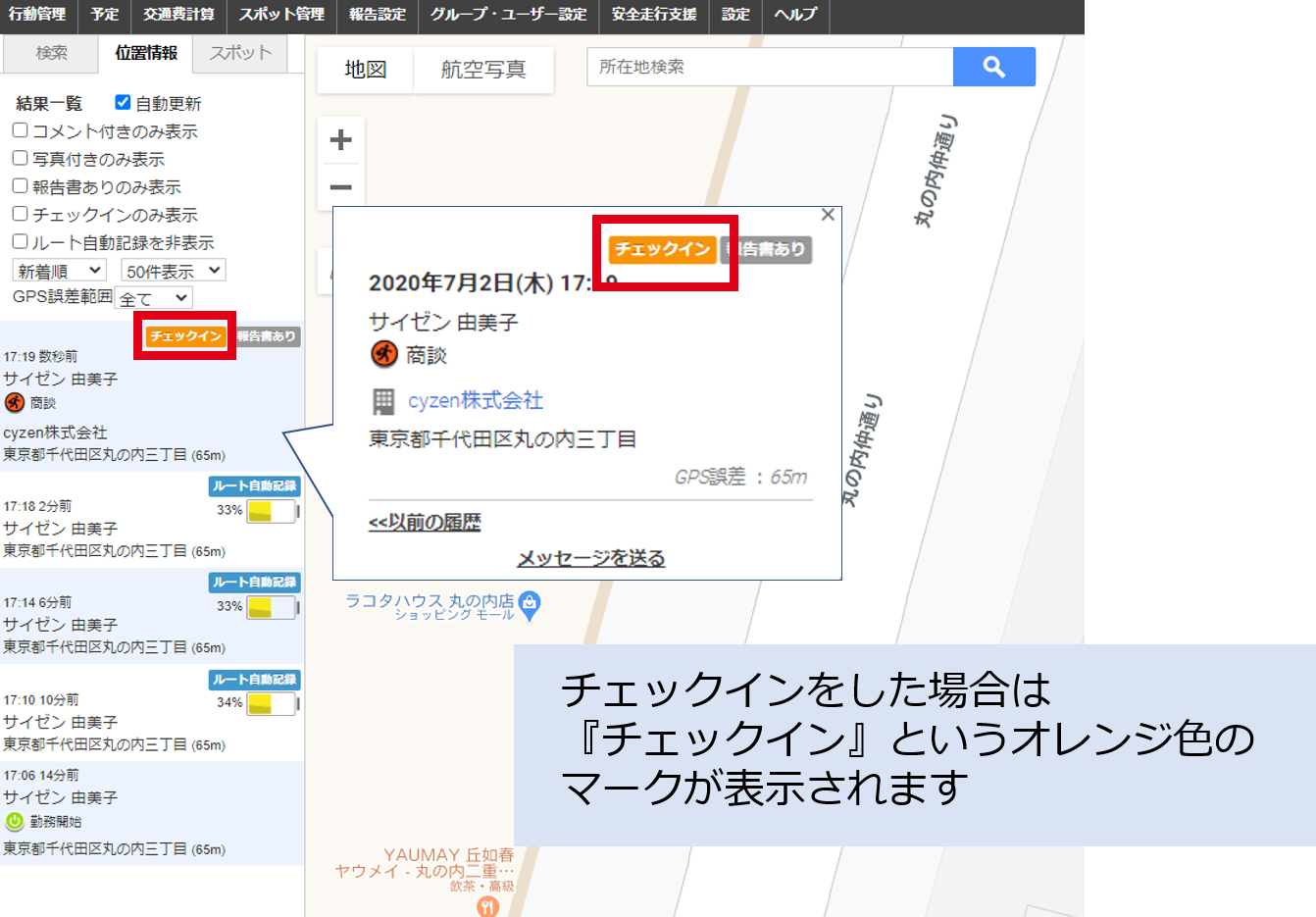Click the building icon beside cyzen株式会社
This screenshot has height=917, width=1316.
(383, 401)
